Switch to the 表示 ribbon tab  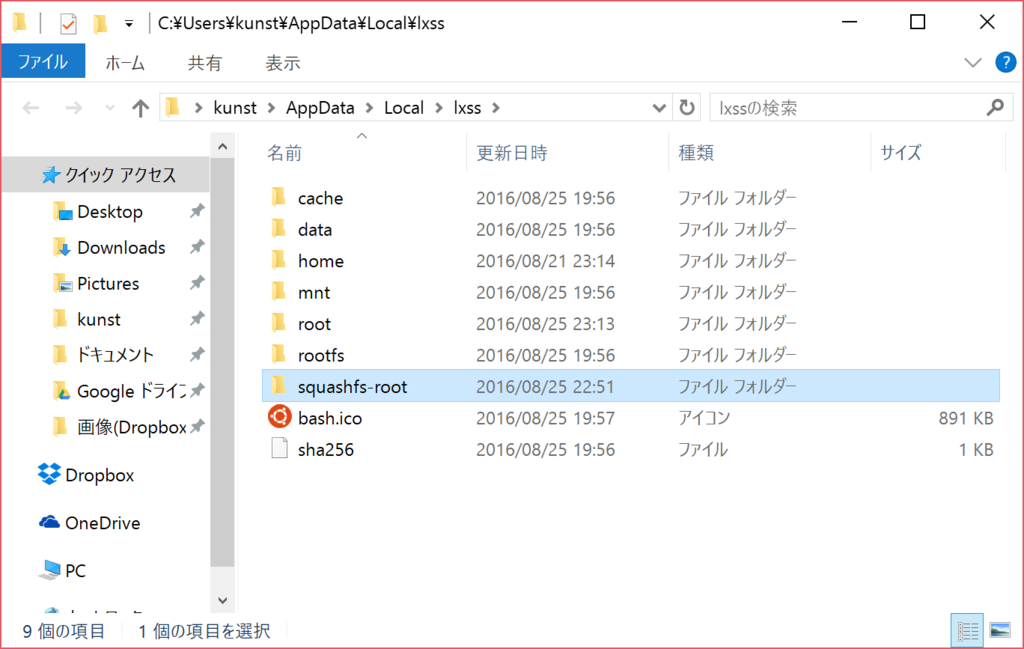pos(283,63)
